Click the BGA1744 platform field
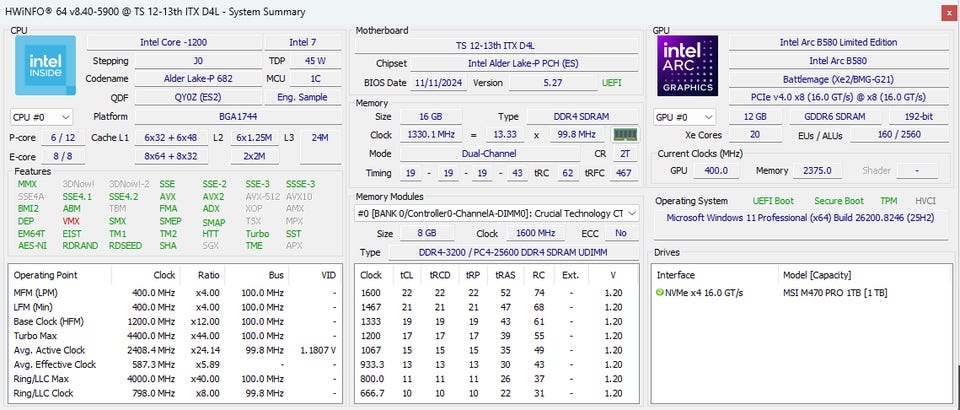This screenshot has height=410, width=960. point(238,117)
